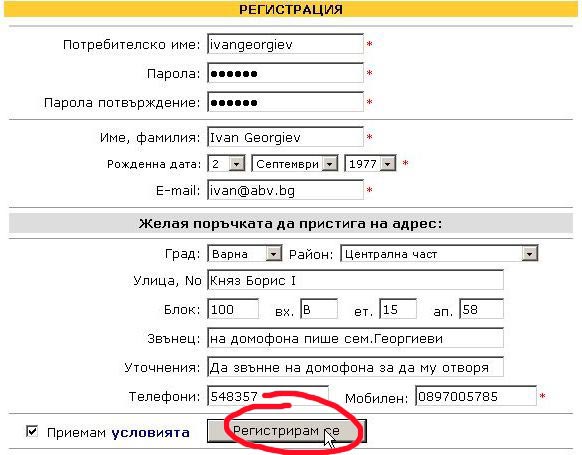This screenshot has width=582, height=455.
Task: Select the Звънец doorbell field
Action: (356, 338)
